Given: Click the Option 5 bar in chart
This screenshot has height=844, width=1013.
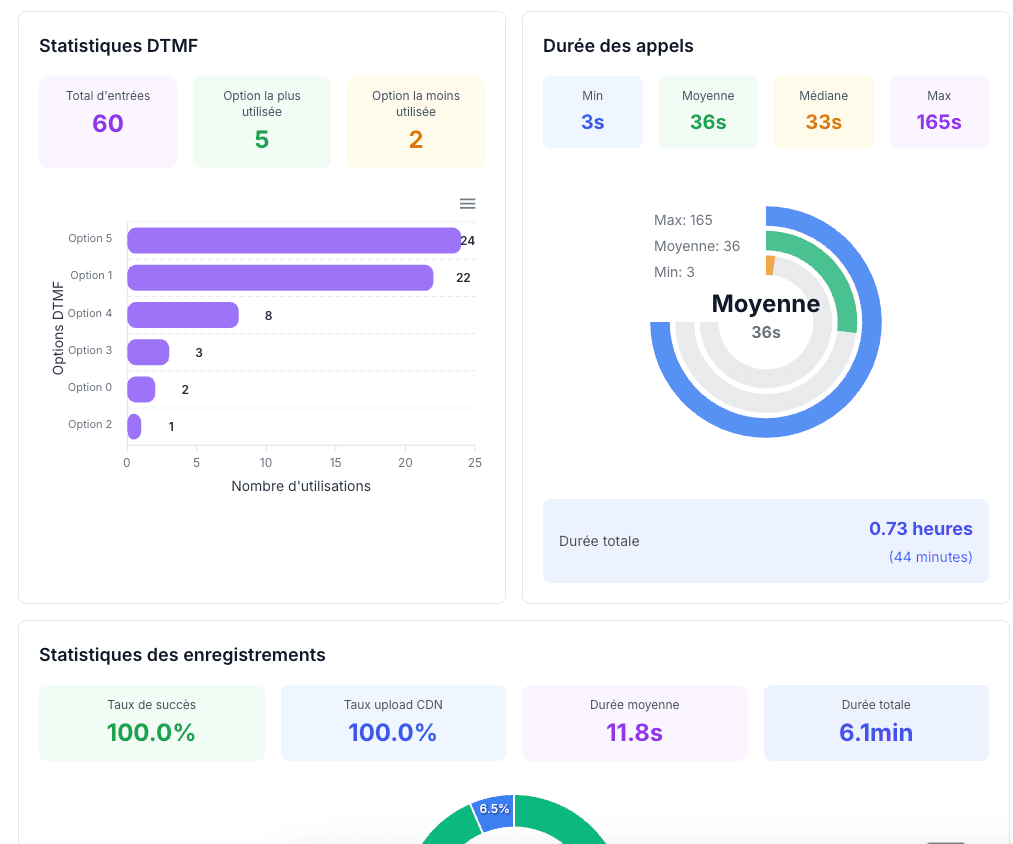Looking at the screenshot, I should click(293, 240).
